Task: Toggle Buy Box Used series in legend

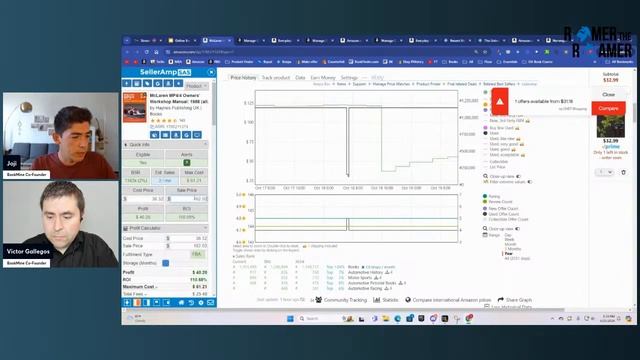Action: [501, 128]
